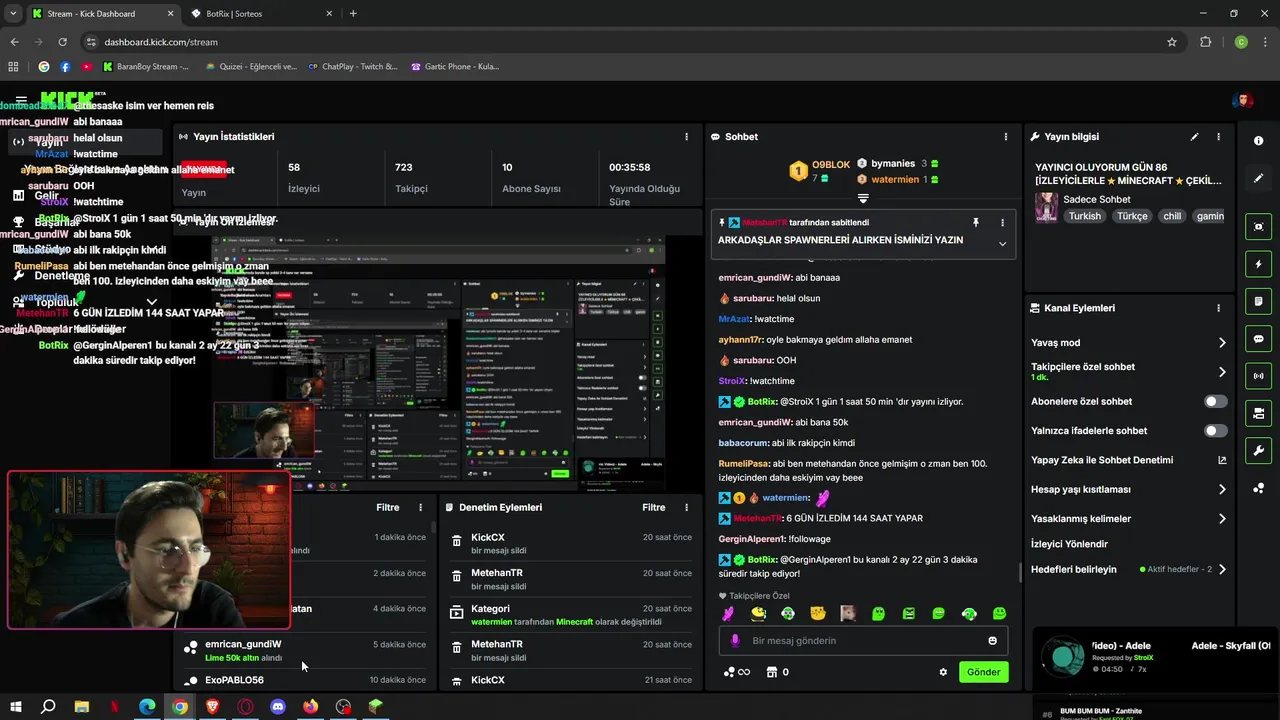This screenshot has height=720, width=1280.
Task: Open the Quizei bookmark
Action: click(251, 67)
